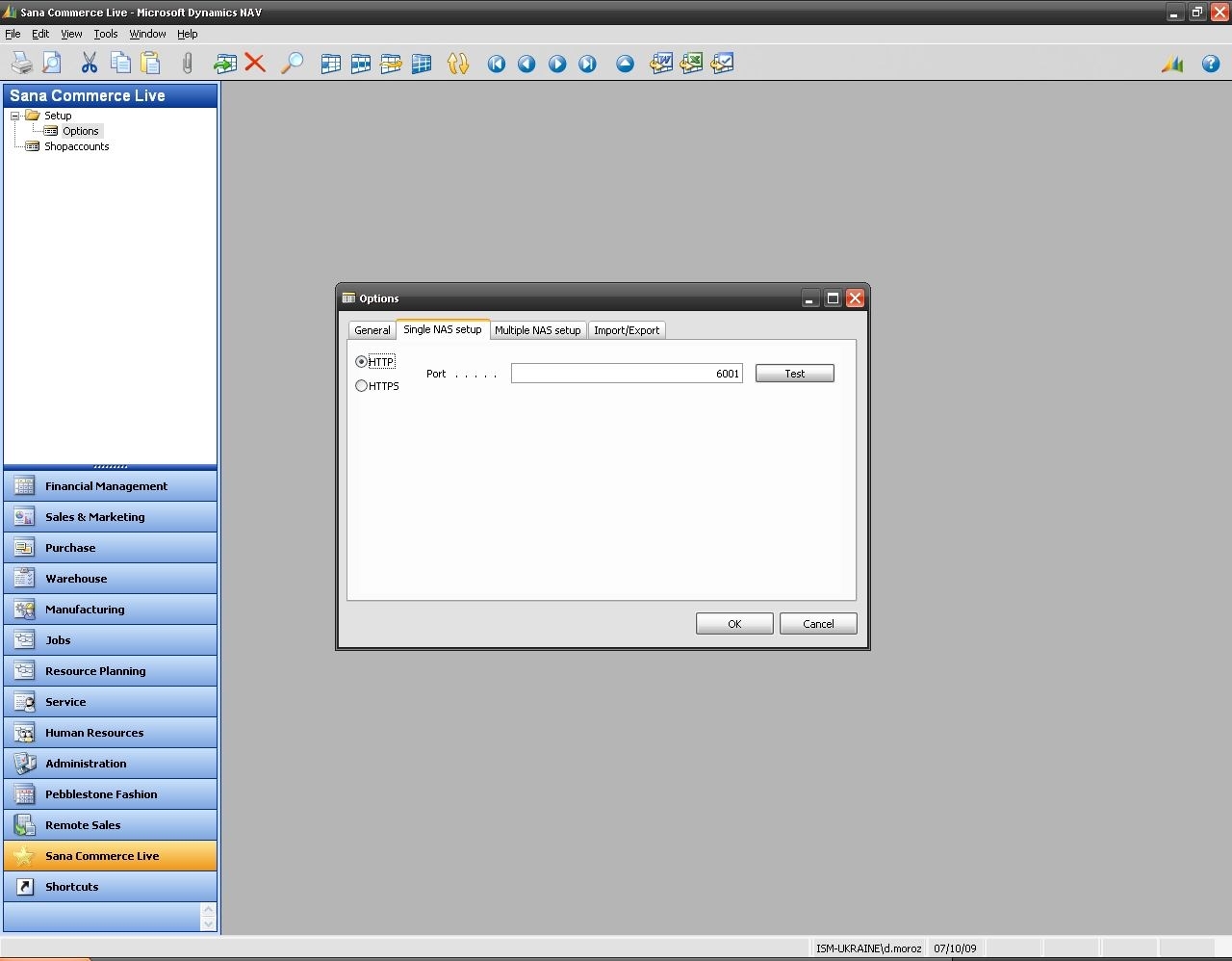Click ISM-UKRAINE\d.moroz in the status bar
Image resolution: width=1232 pixels, height=961 pixels.
click(868, 948)
